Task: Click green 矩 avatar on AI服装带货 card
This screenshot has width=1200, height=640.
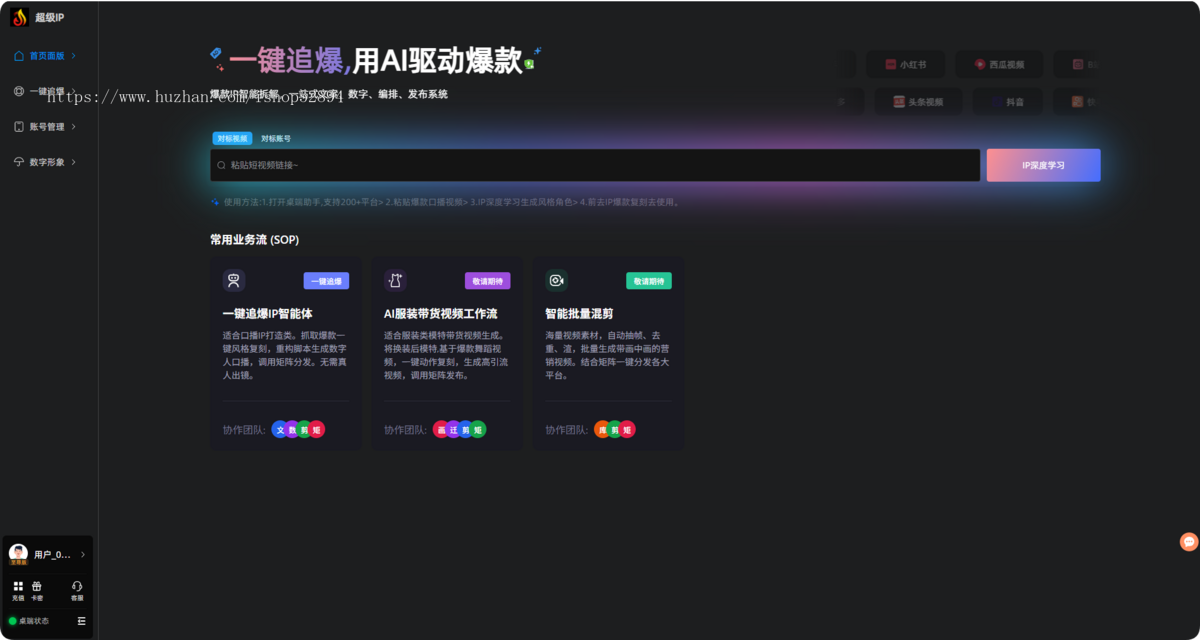Action: point(478,430)
